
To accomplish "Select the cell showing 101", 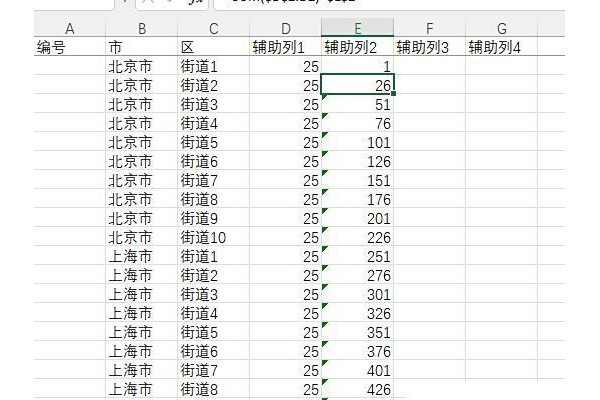I will [357, 142].
